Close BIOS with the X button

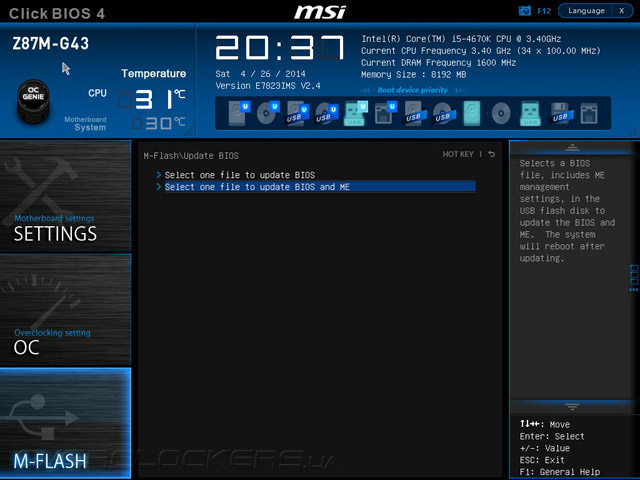pos(622,11)
